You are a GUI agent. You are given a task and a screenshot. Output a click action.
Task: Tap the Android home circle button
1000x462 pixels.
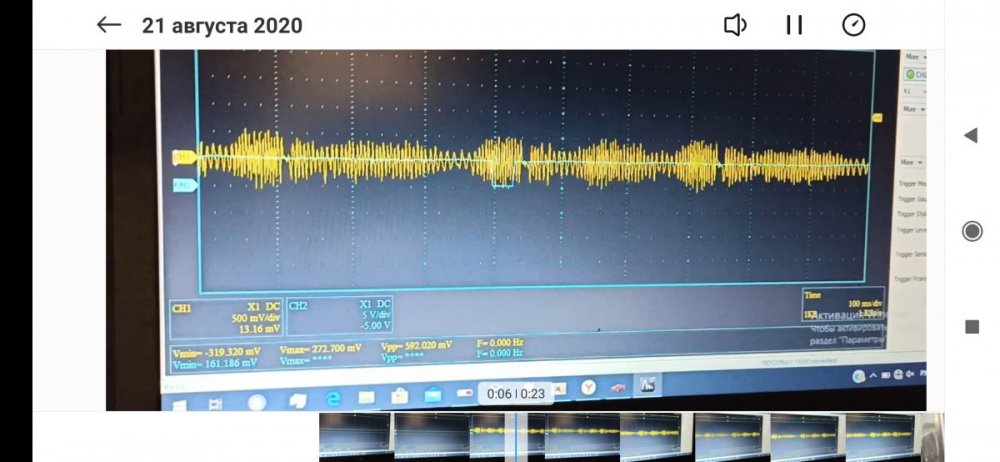pos(972,231)
